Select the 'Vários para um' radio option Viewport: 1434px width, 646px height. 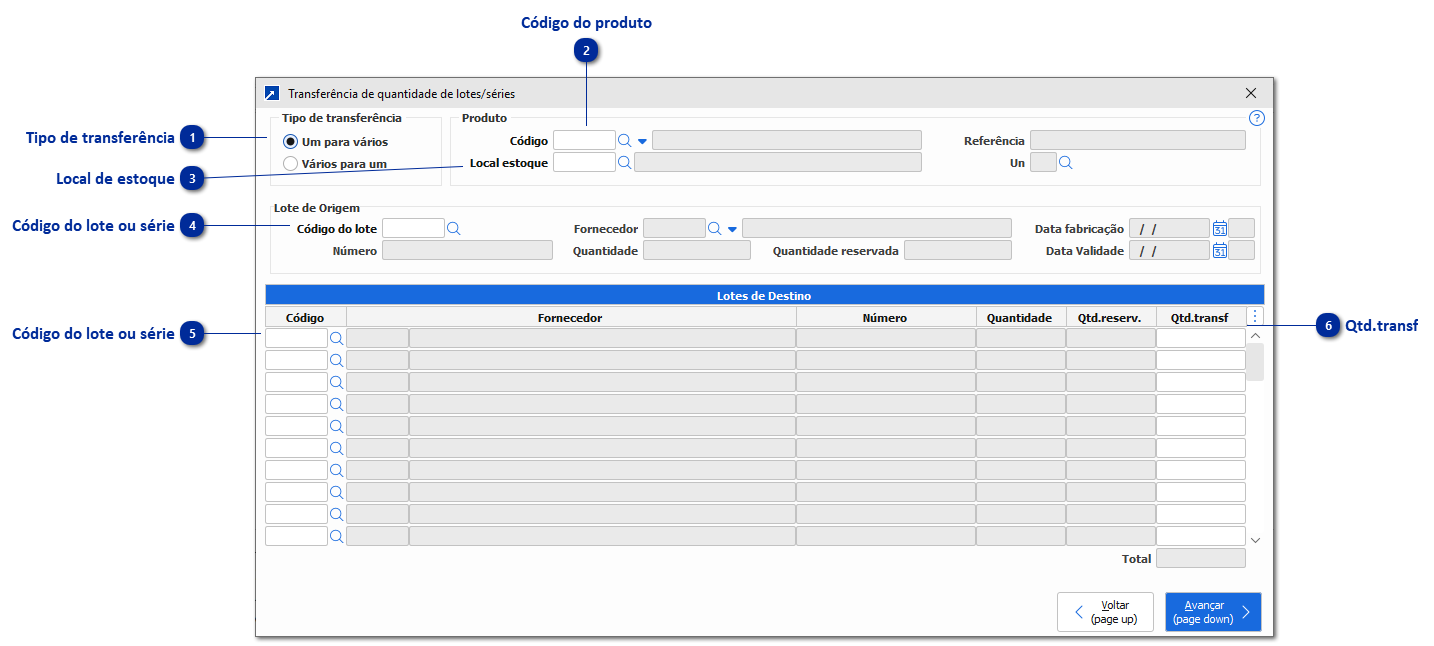tap(291, 163)
